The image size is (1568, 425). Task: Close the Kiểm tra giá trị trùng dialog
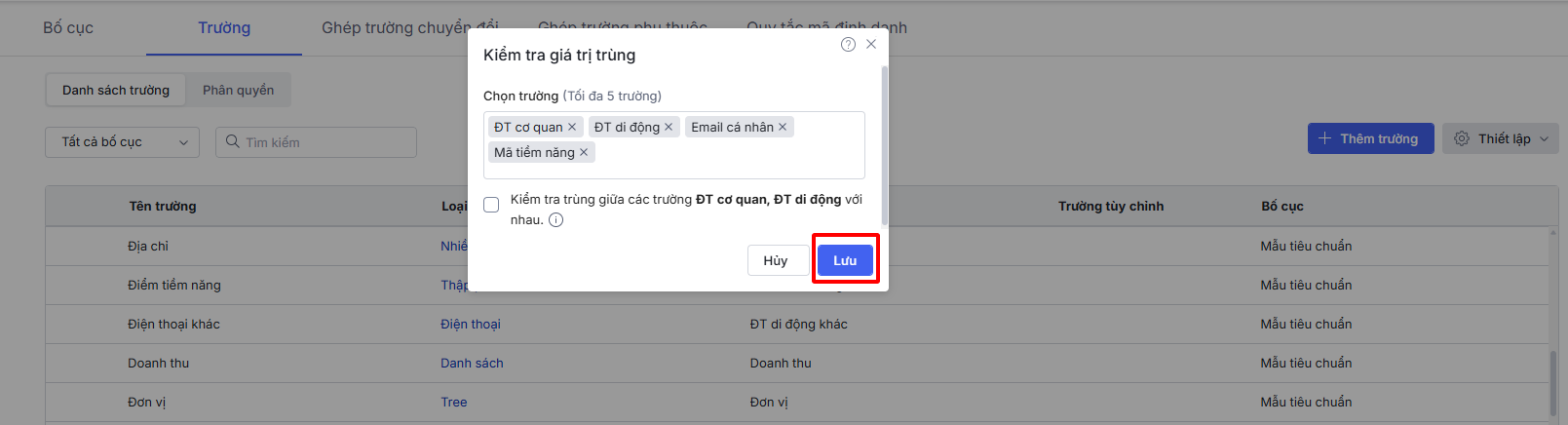[871, 44]
